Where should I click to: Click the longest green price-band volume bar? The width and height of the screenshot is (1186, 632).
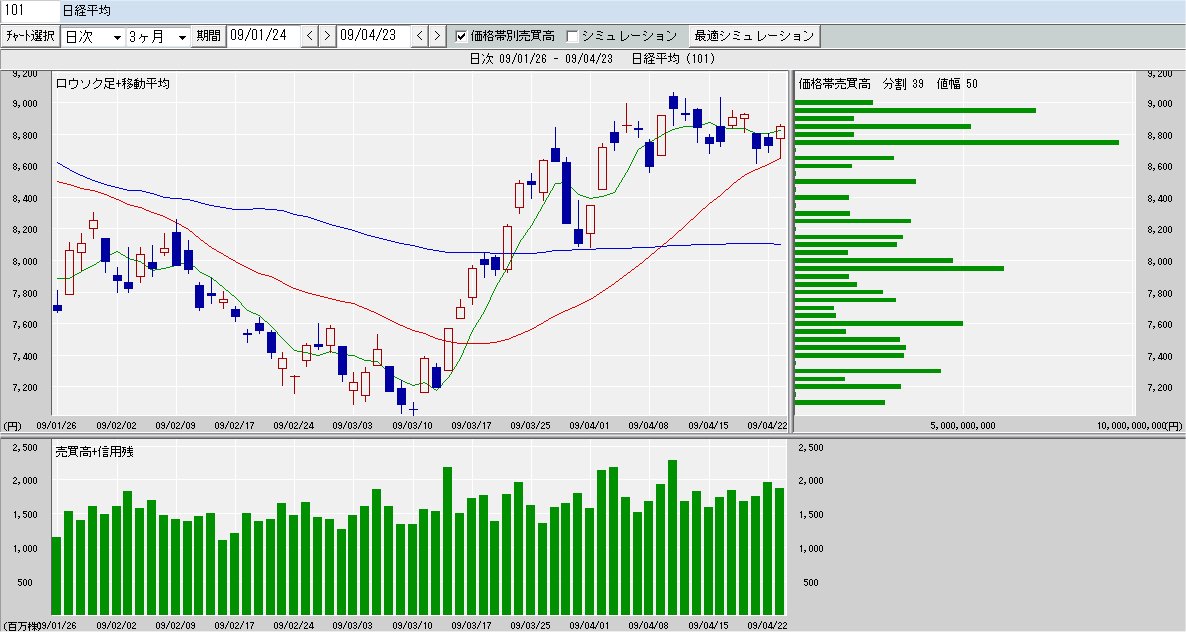point(957,142)
